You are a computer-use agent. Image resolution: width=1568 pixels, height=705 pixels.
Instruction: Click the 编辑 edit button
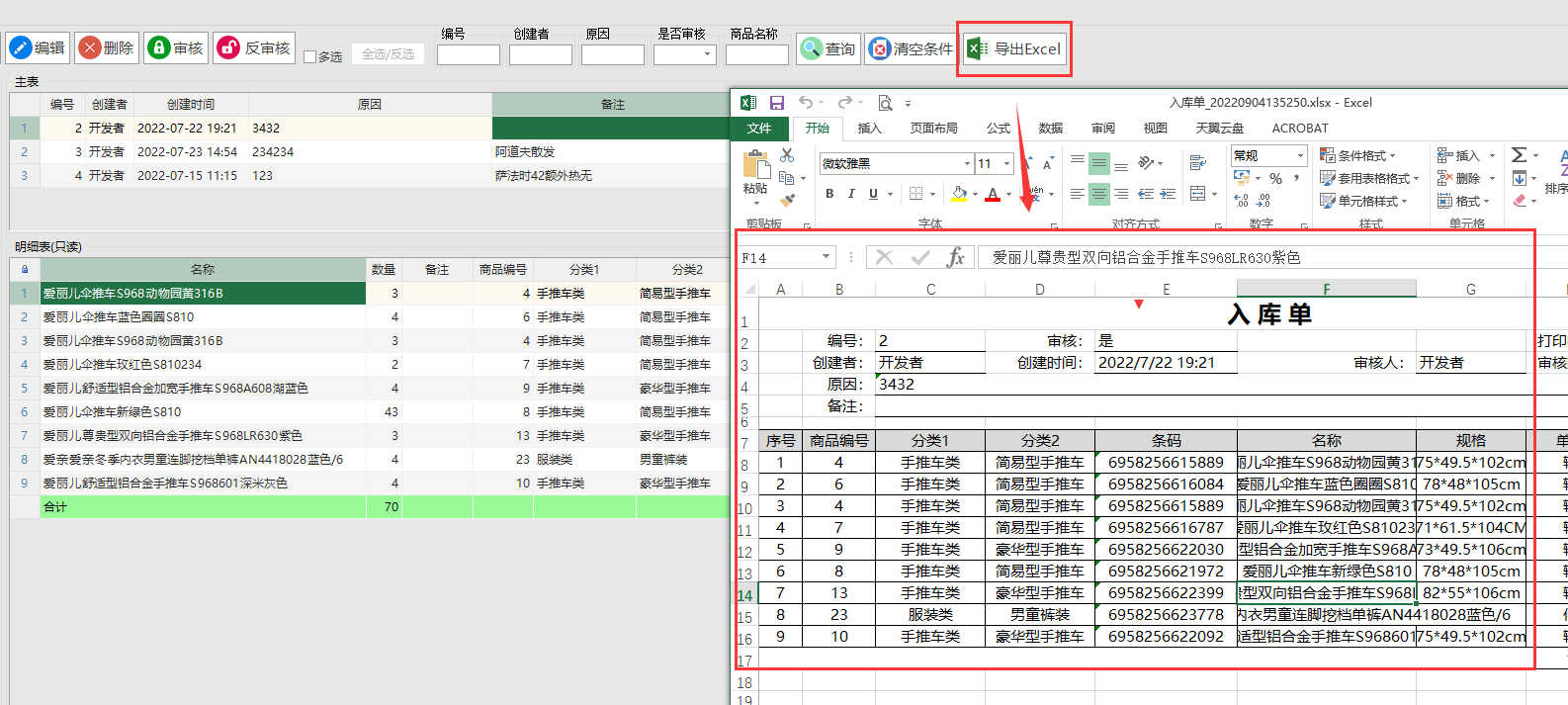(38, 47)
